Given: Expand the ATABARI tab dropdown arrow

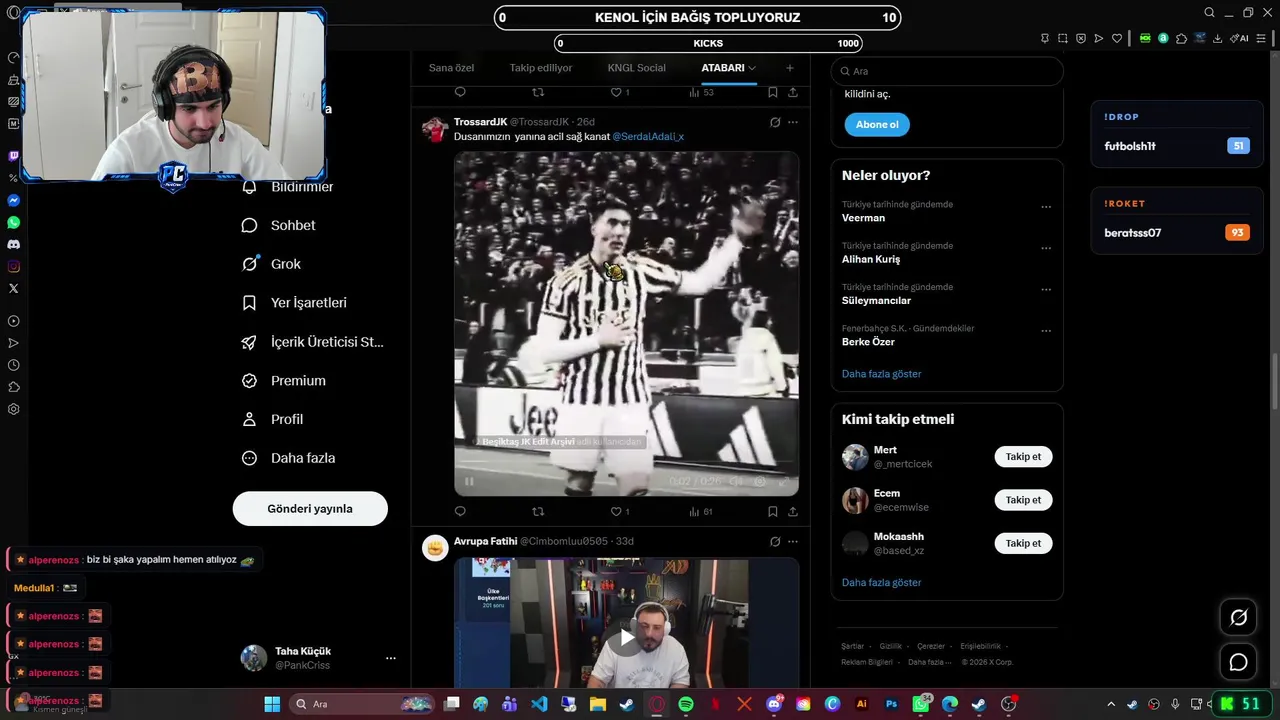Looking at the screenshot, I should coord(752,68).
